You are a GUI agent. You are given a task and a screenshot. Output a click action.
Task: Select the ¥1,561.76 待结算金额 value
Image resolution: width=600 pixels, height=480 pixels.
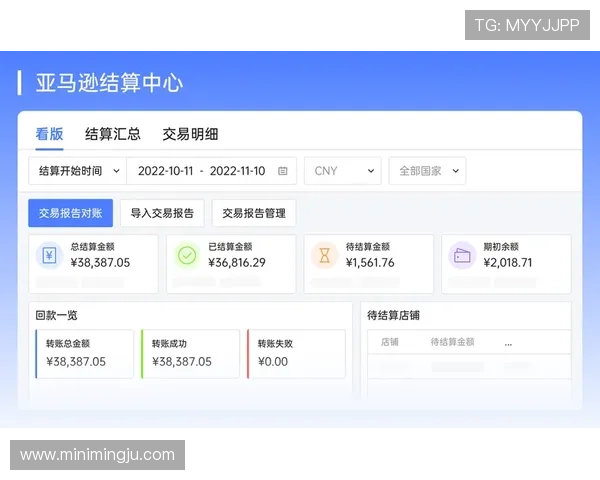click(370, 263)
